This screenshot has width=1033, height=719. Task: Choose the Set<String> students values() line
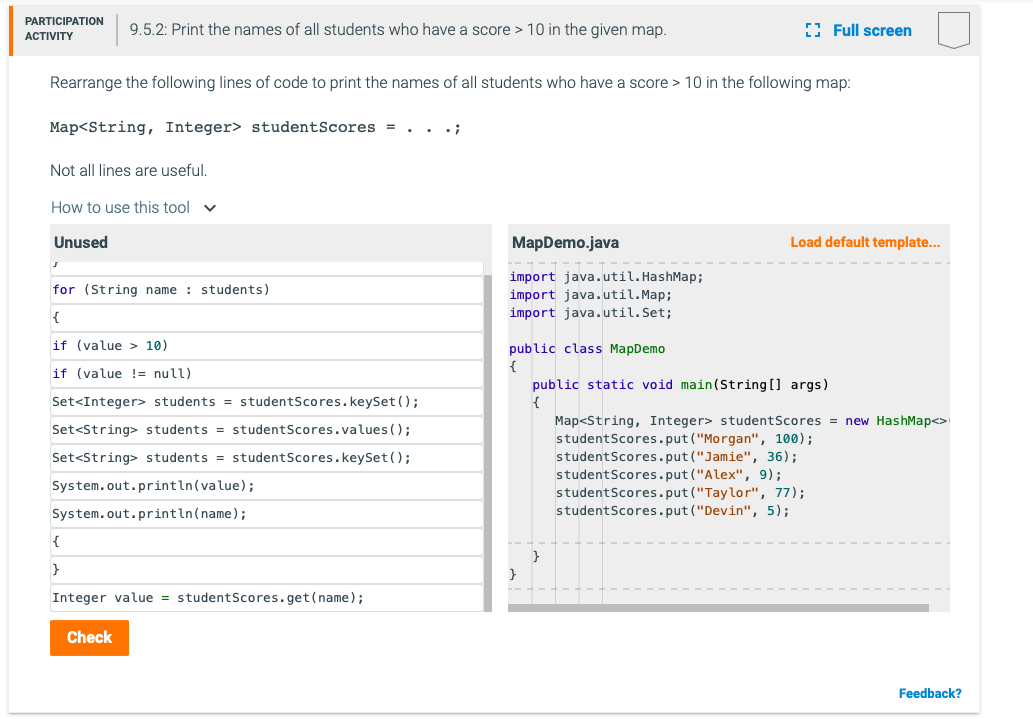pyautogui.click(x=231, y=430)
